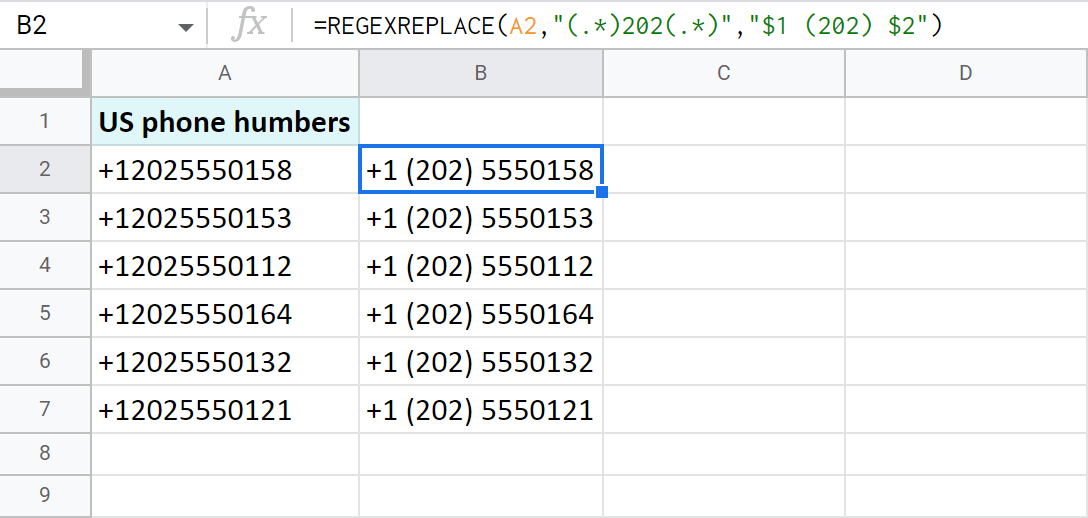Select row 6 header

coord(45,361)
